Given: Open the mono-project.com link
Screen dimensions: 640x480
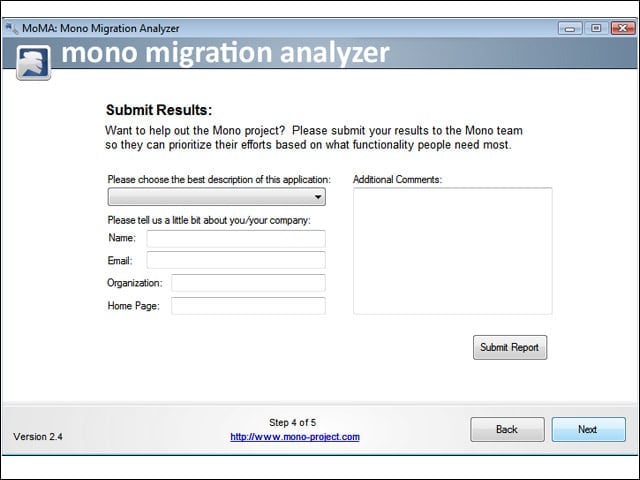Looking at the screenshot, I should click(295, 437).
